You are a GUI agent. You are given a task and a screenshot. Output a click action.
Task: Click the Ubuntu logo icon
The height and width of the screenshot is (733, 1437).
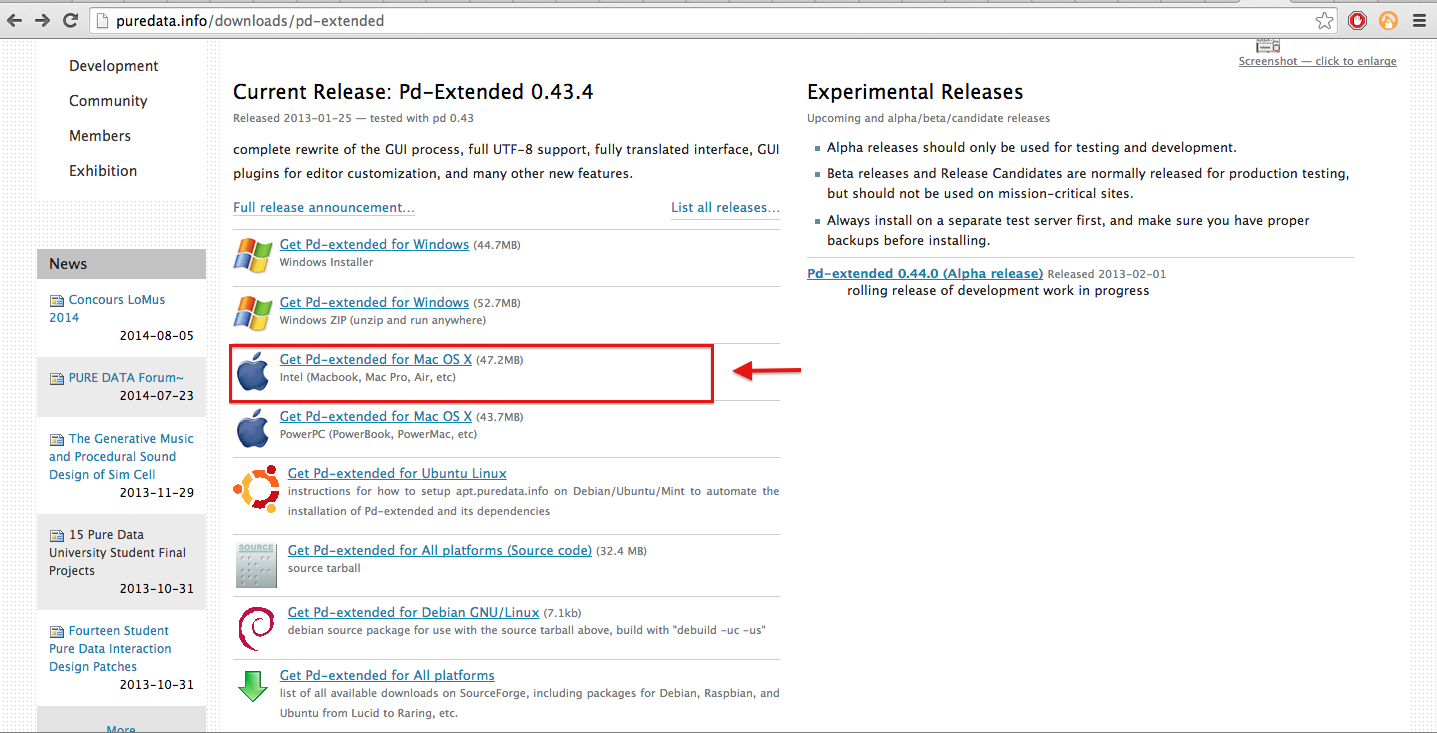tap(256, 487)
